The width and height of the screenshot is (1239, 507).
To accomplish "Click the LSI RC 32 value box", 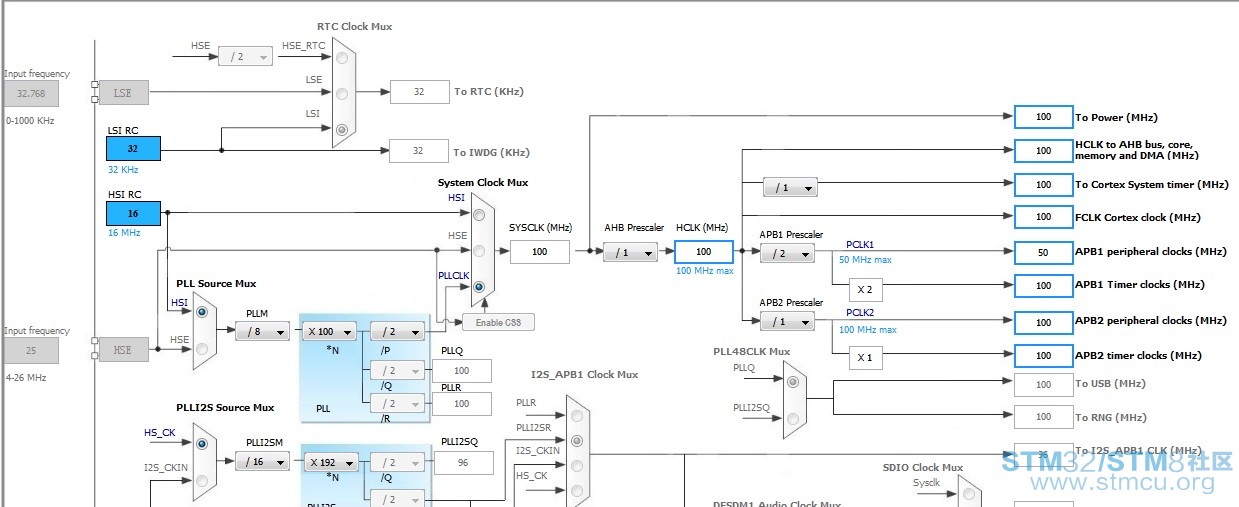I will coord(133,148).
